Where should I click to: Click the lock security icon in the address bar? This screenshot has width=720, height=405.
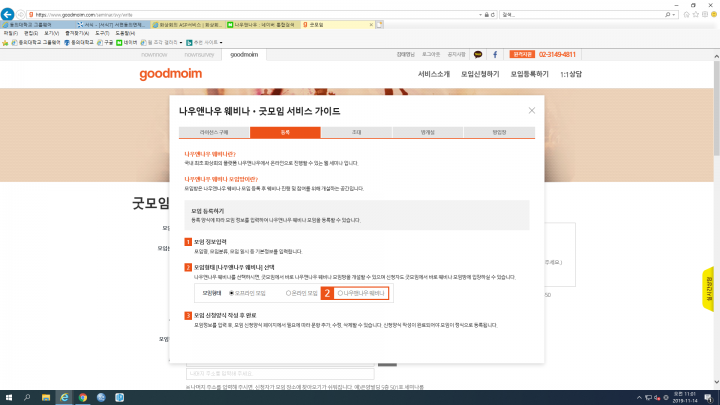tap(487, 15)
